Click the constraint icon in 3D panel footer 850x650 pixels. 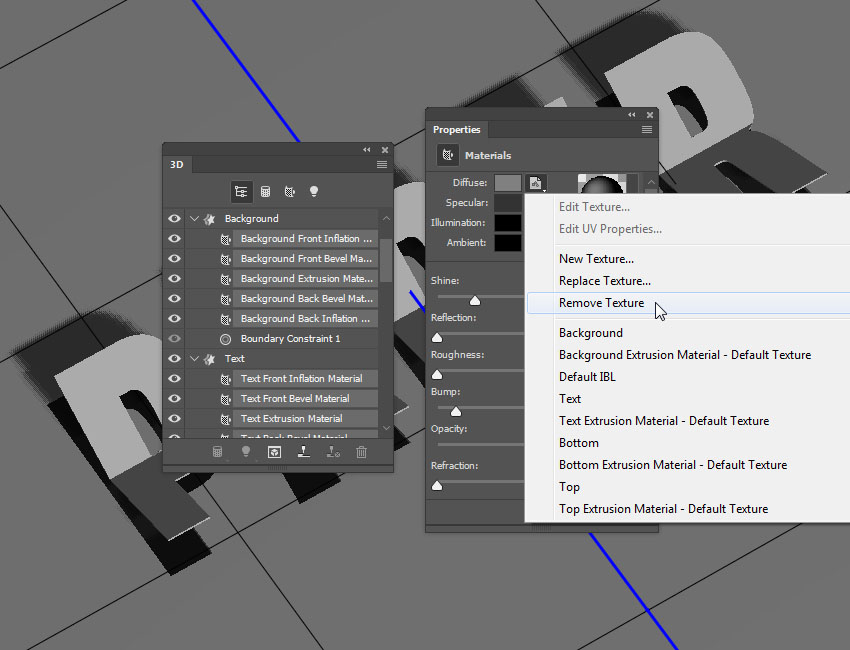point(333,452)
